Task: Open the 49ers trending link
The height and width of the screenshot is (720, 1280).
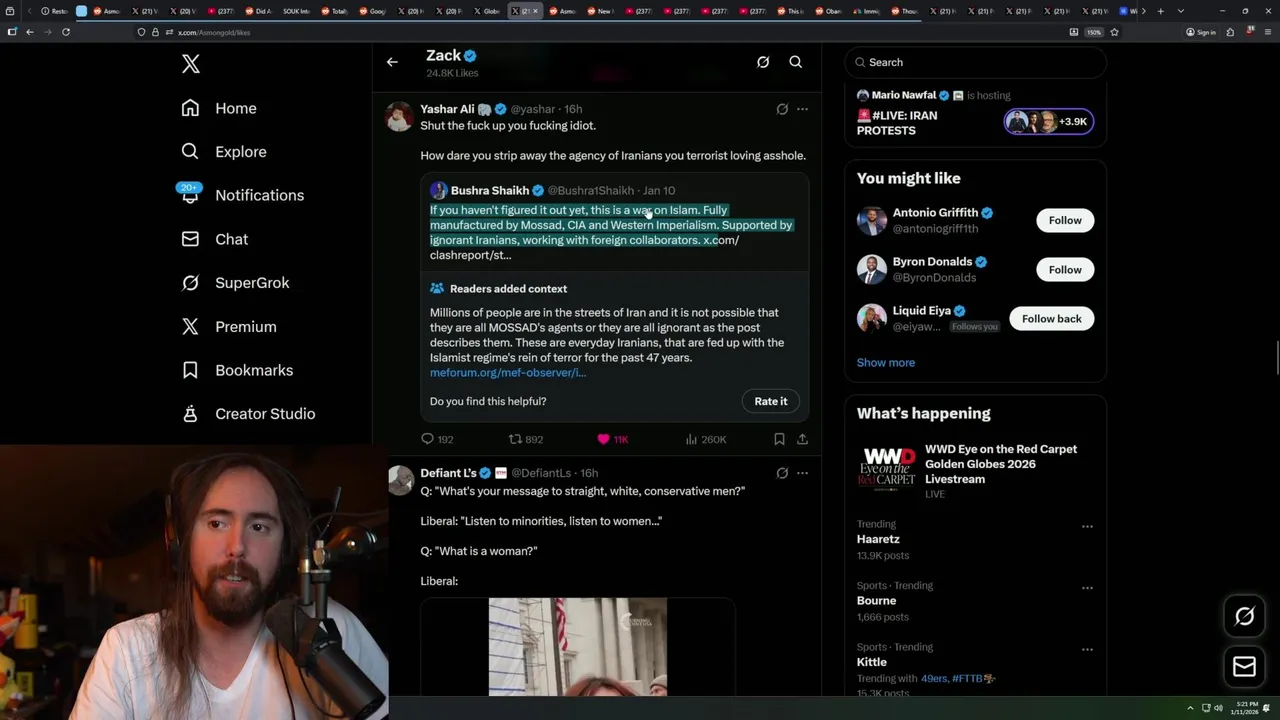Action: [934, 678]
